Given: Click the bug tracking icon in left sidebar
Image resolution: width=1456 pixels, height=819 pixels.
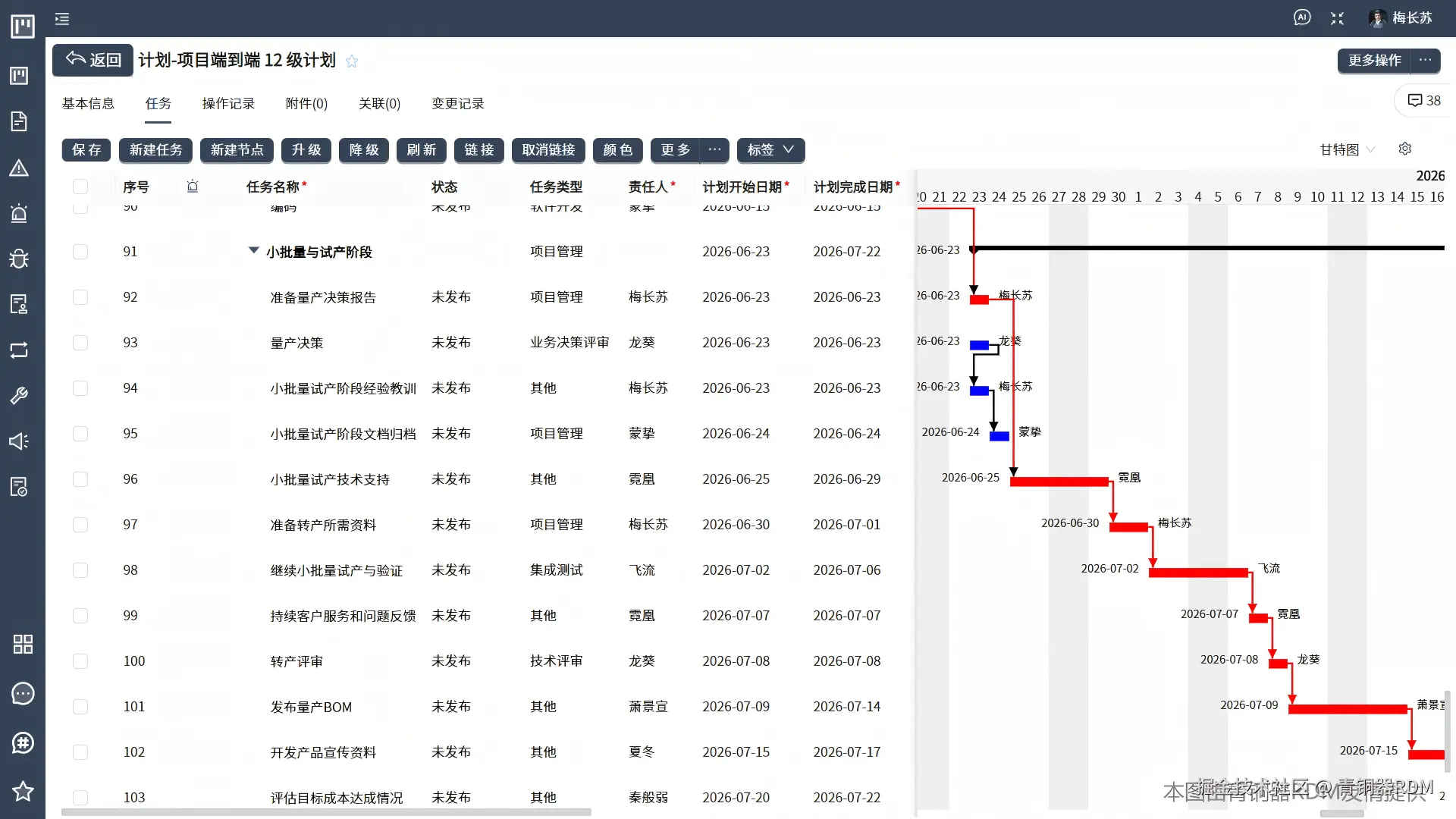Looking at the screenshot, I should (22, 259).
